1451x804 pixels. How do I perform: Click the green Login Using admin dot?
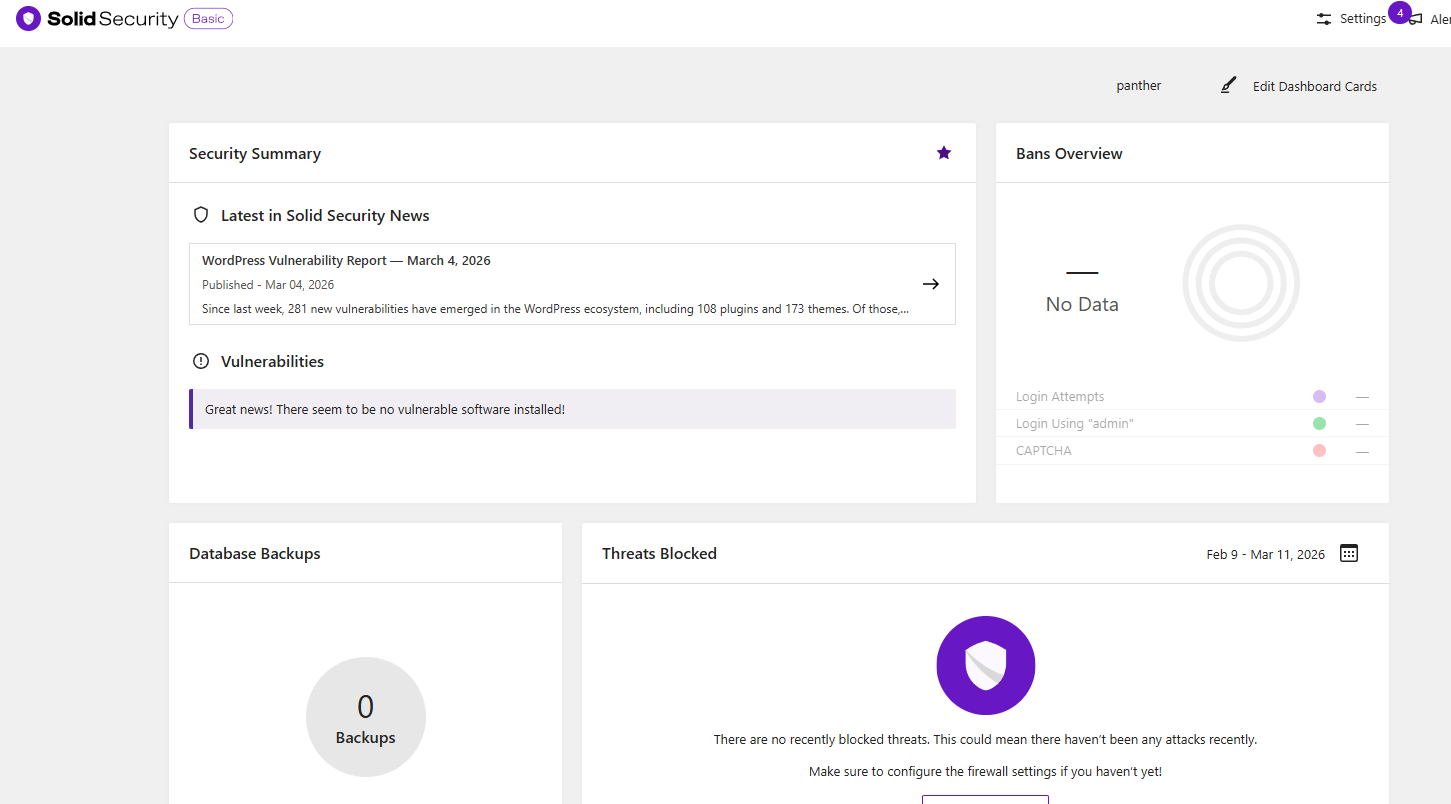[x=1319, y=424]
